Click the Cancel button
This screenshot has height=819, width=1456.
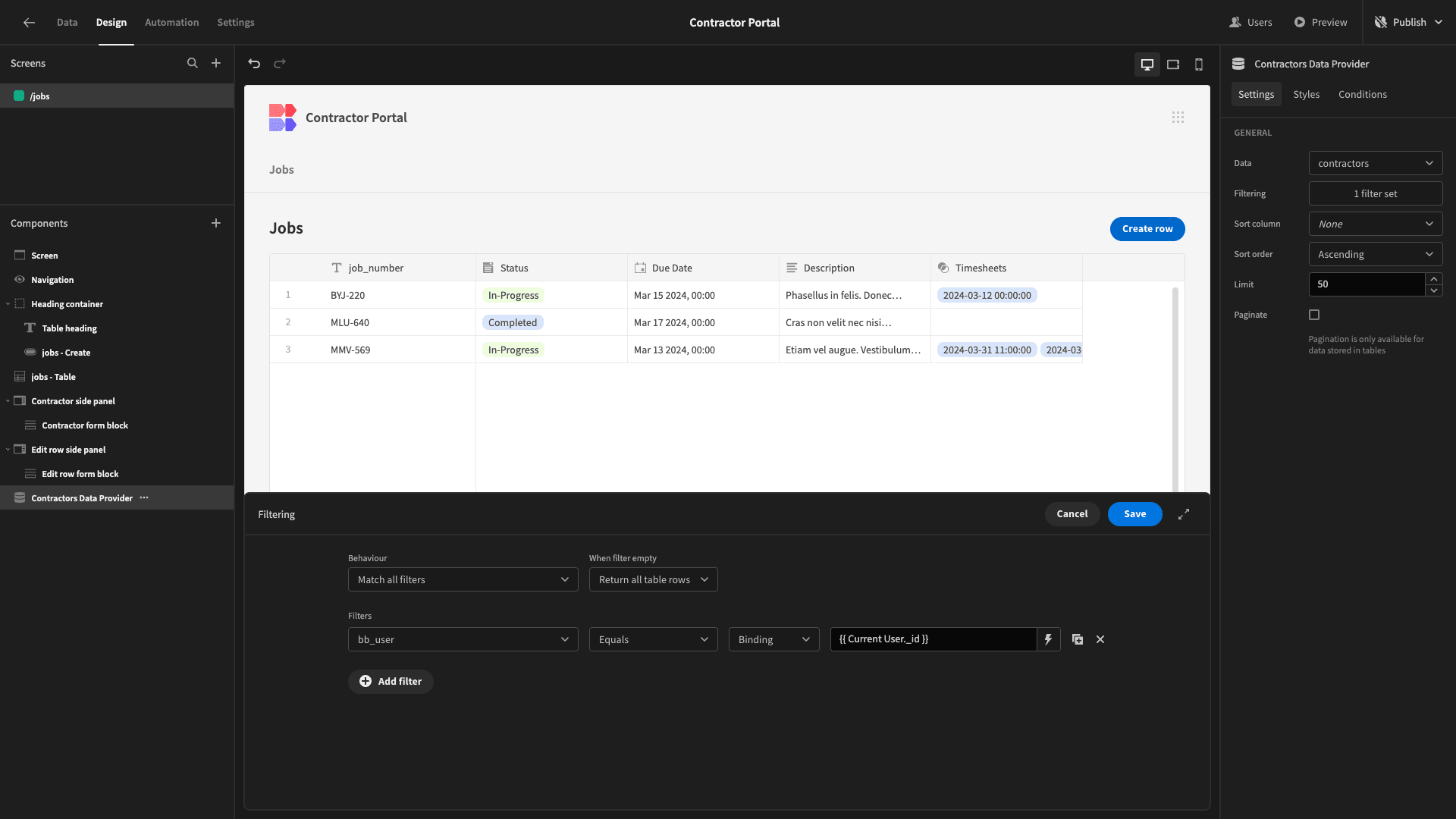coord(1072,514)
